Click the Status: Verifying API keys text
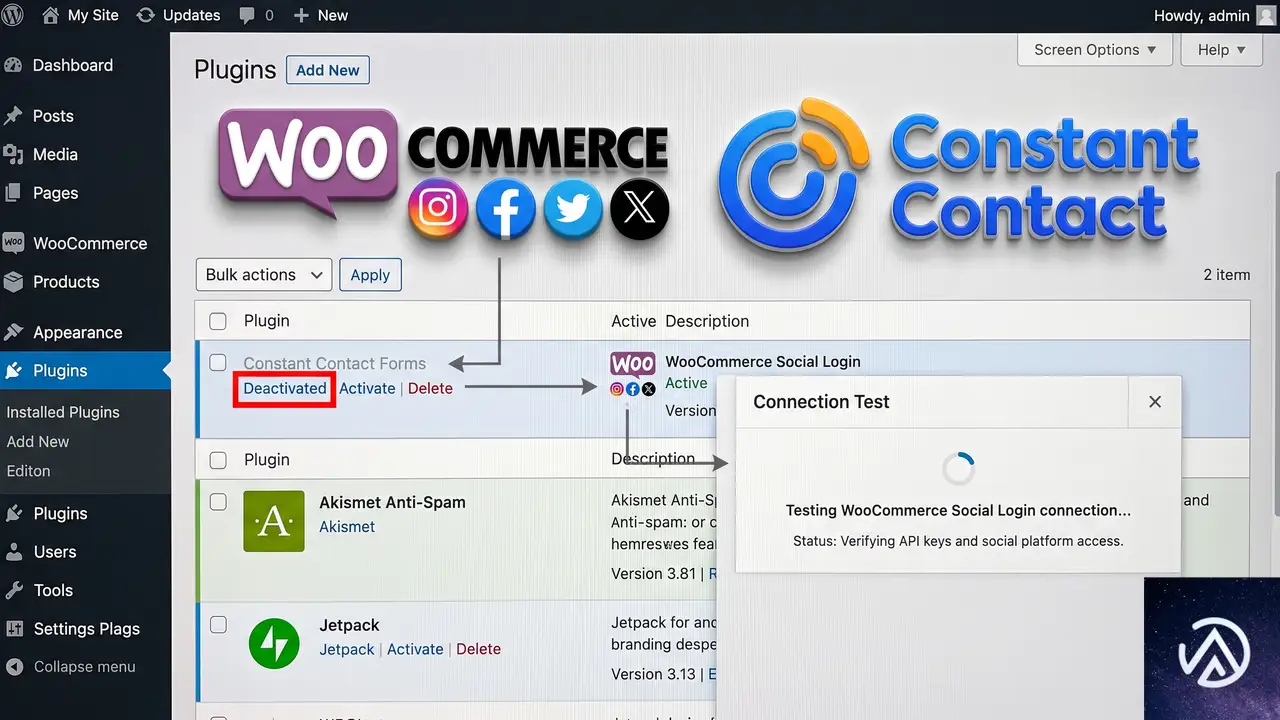 coord(958,541)
